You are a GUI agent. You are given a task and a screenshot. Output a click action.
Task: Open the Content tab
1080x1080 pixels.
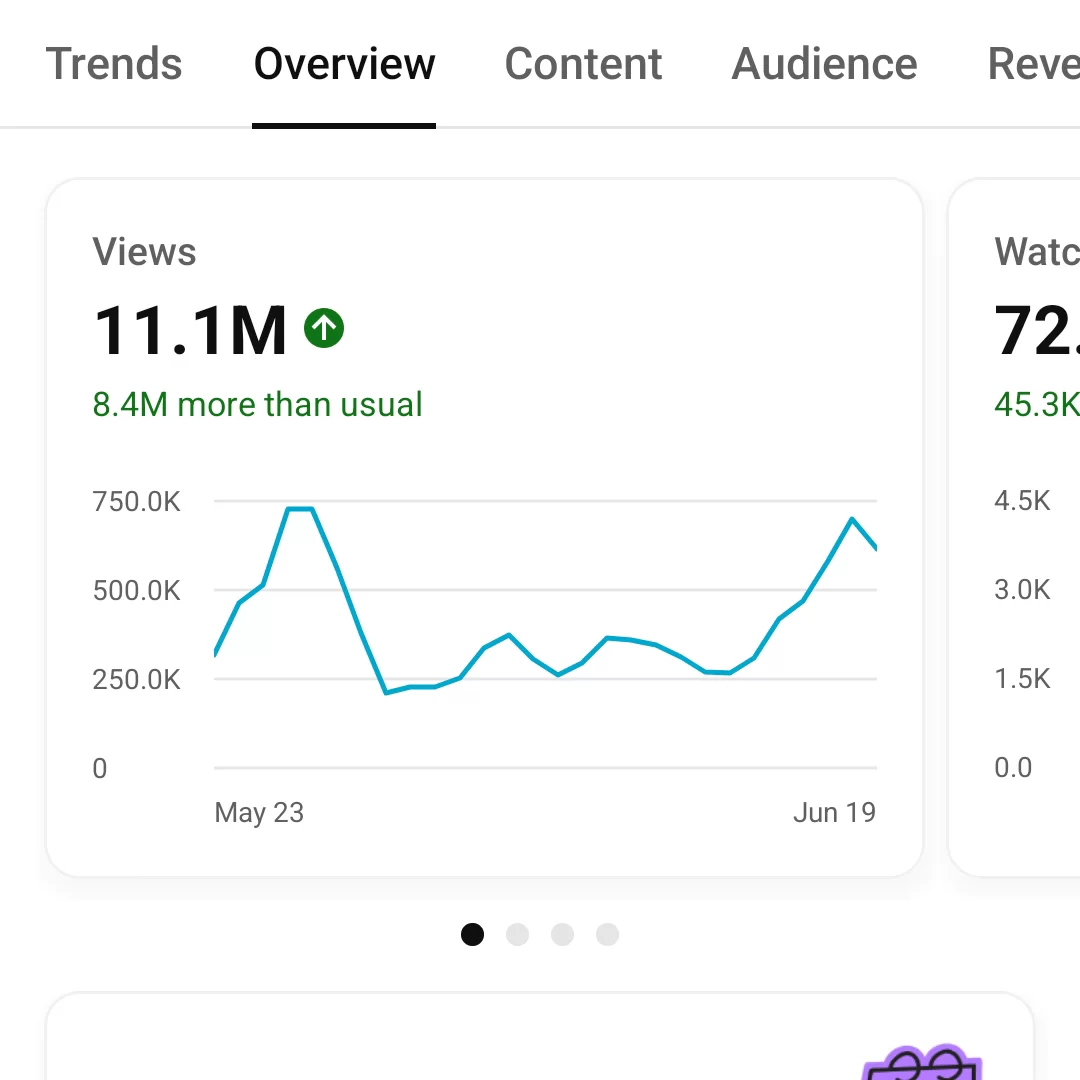coord(583,64)
